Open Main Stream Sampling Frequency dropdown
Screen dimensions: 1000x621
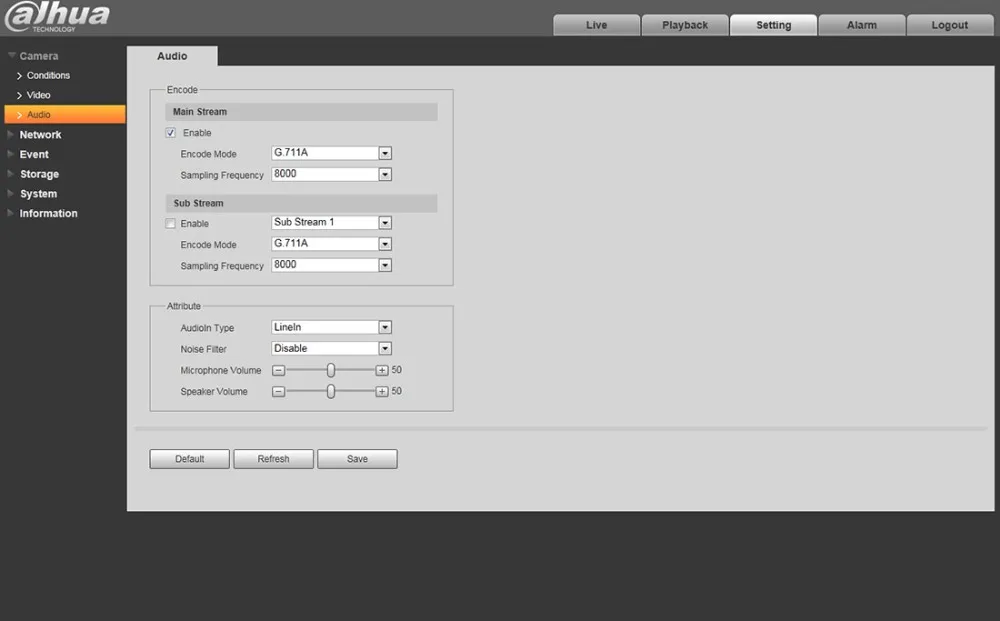click(332, 174)
